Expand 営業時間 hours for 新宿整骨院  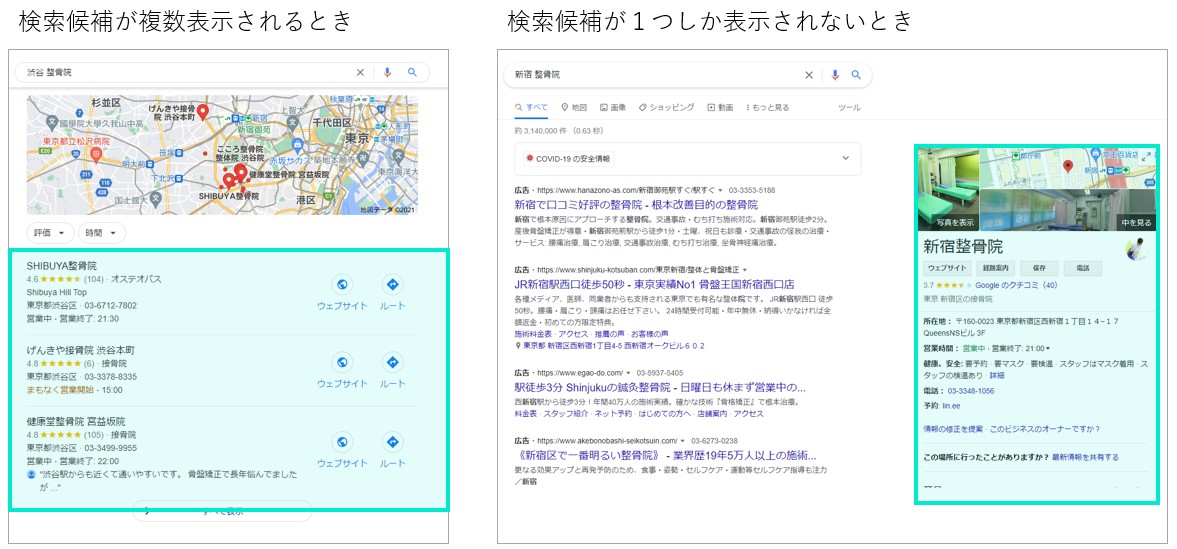coord(1046,348)
